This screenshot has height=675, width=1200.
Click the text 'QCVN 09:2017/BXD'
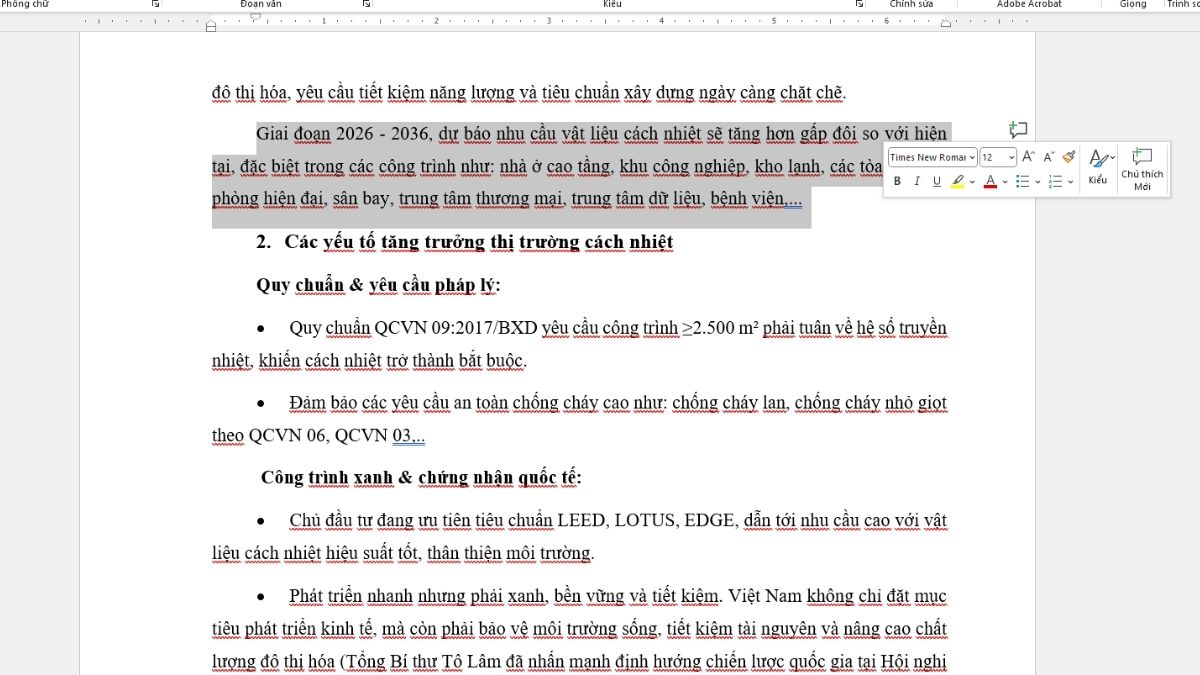tap(457, 328)
